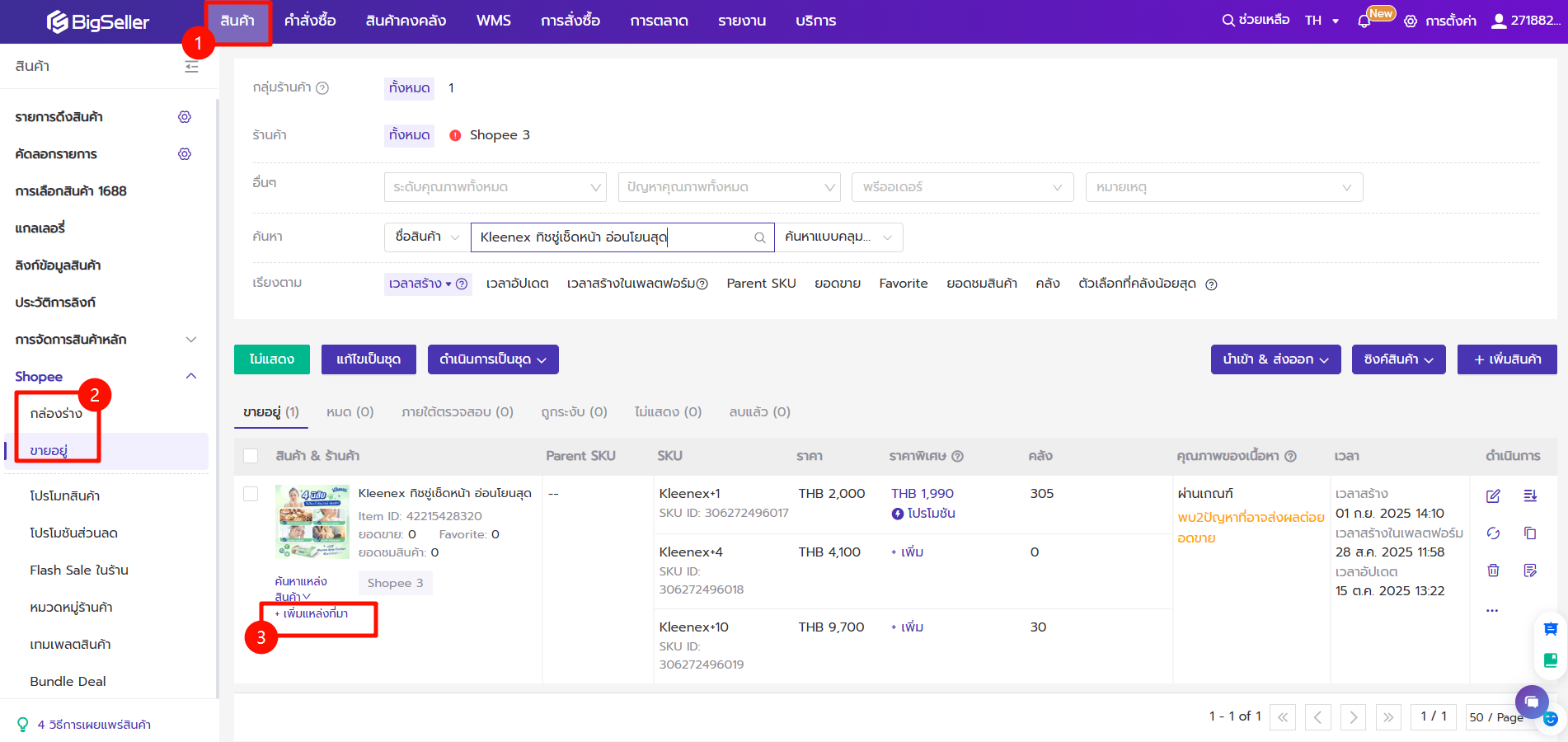Image resolution: width=1568 pixels, height=742 pixels.
Task: Click the Kleenex product thumbnail image
Action: click(x=312, y=522)
